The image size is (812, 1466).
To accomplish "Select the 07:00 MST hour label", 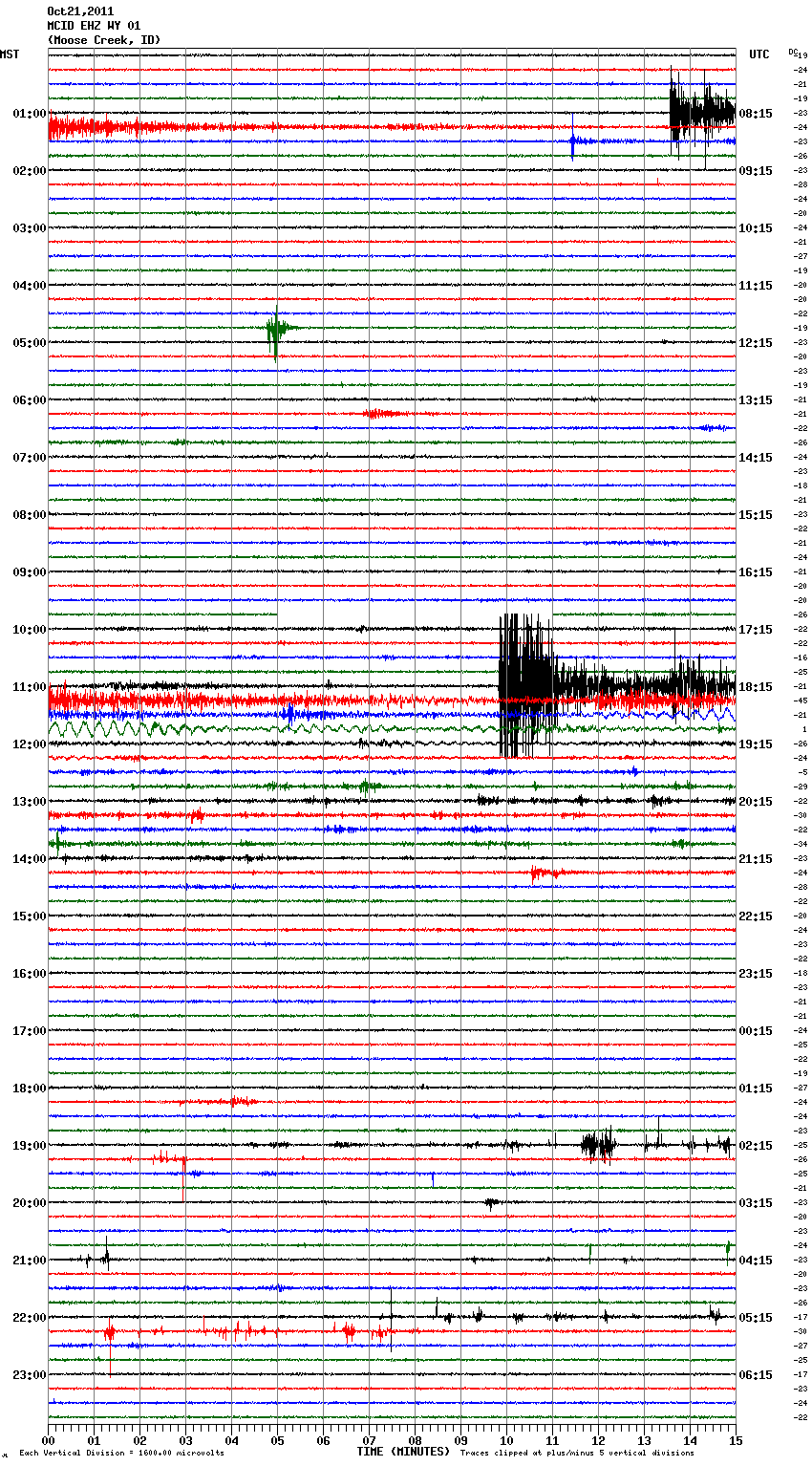I will pos(30,458).
